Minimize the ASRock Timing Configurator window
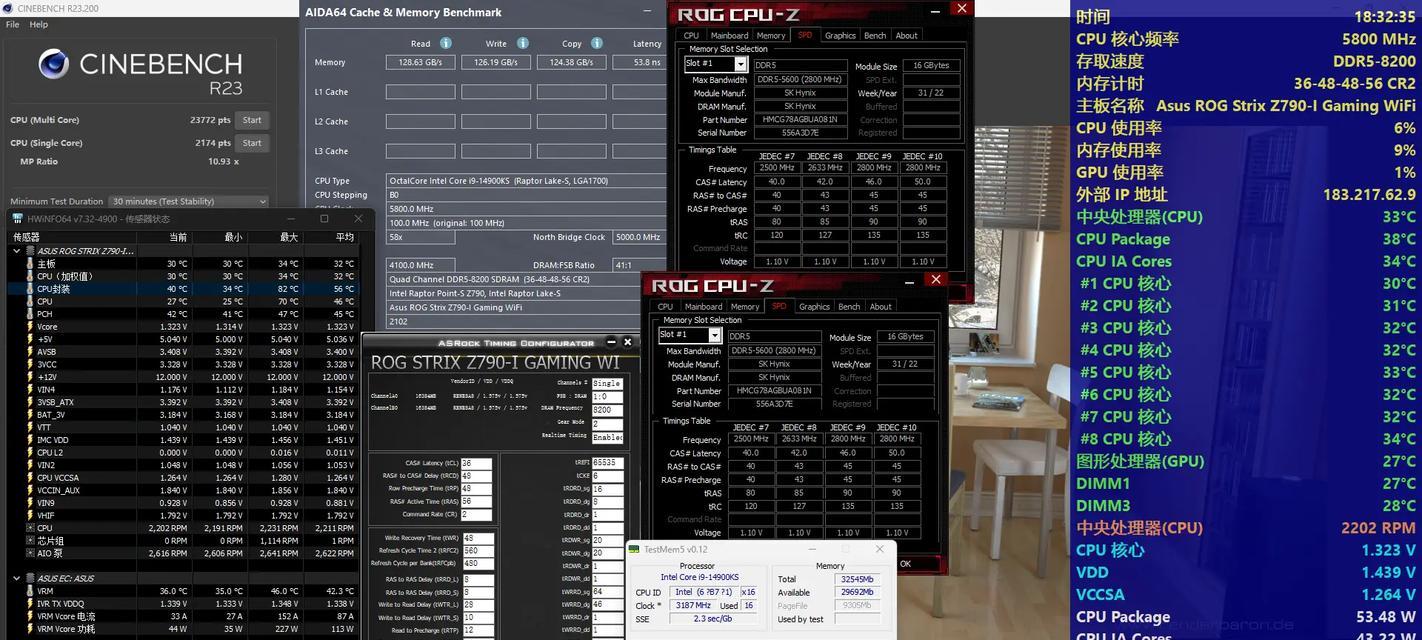The width and height of the screenshot is (1422, 640). (x=611, y=342)
